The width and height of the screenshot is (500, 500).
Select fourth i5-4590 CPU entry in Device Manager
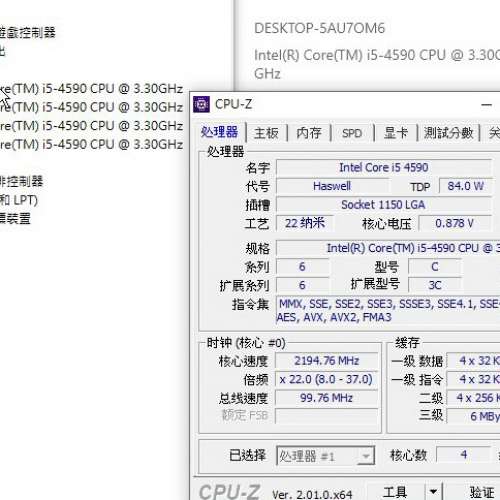click(91, 145)
